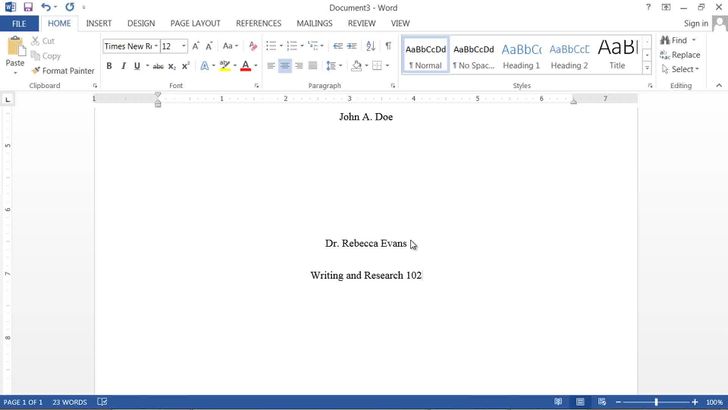Apply the Text Effects button
Viewport: 728px width, 410px height.
point(204,66)
